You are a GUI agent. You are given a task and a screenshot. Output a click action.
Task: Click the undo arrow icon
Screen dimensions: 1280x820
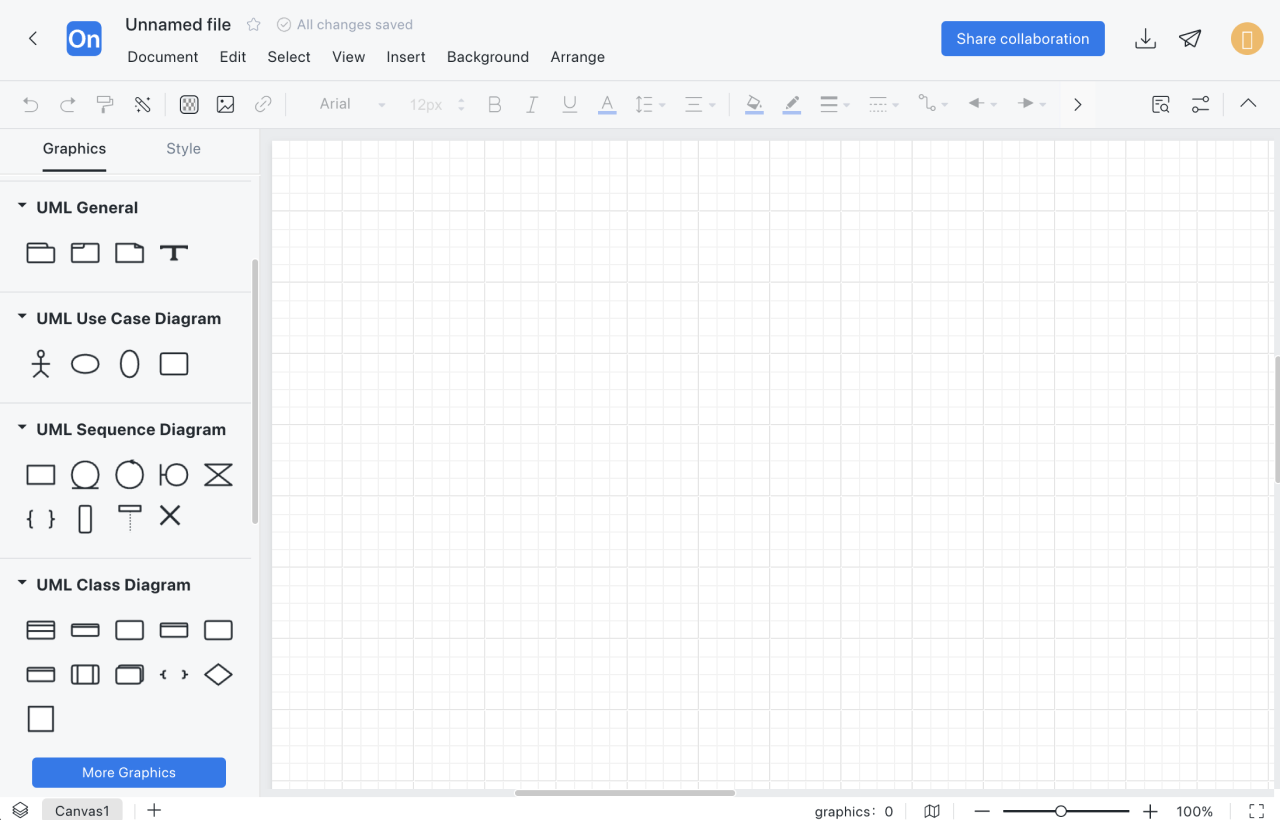(31, 104)
